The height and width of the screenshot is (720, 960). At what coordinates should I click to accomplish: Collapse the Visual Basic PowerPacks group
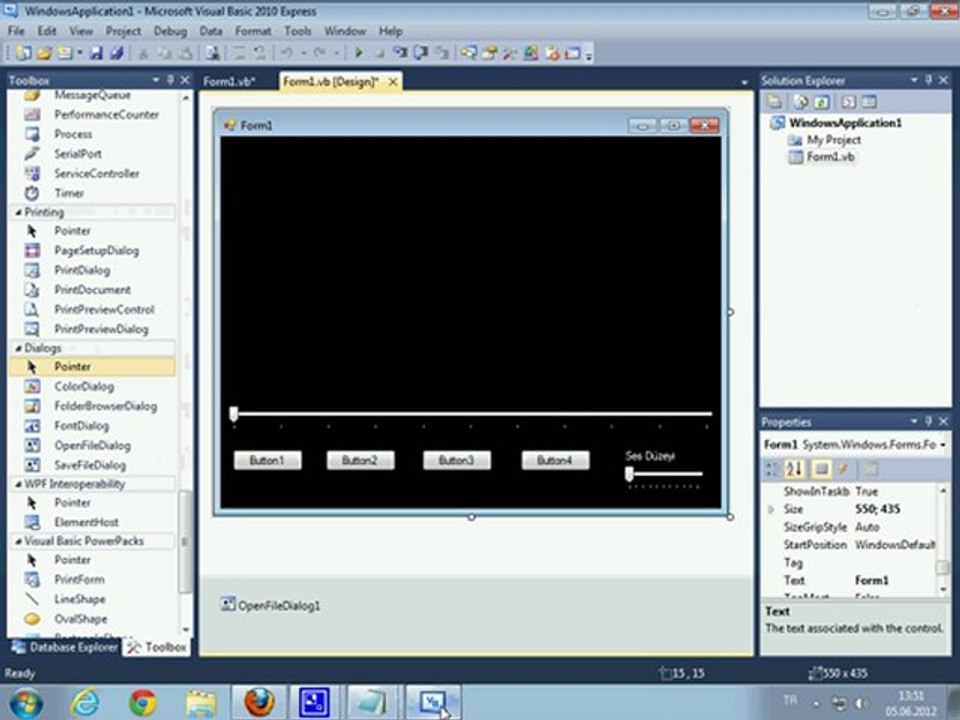[18, 541]
